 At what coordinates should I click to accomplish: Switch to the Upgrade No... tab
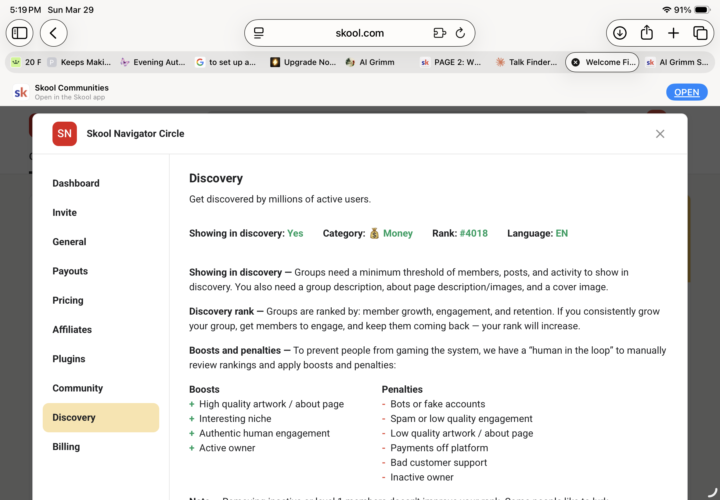click(x=303, y=62)
